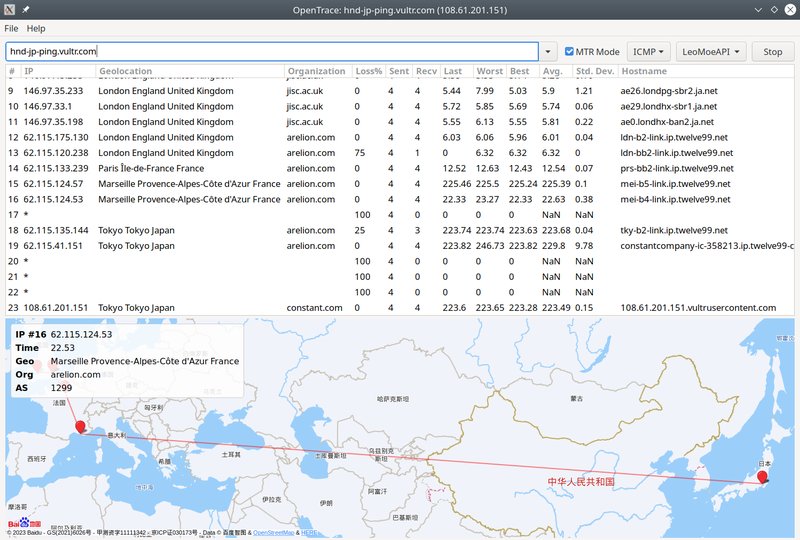Click the red map marker over Marseille
Viewport: 800px width, 540px height.
point(80,425)
